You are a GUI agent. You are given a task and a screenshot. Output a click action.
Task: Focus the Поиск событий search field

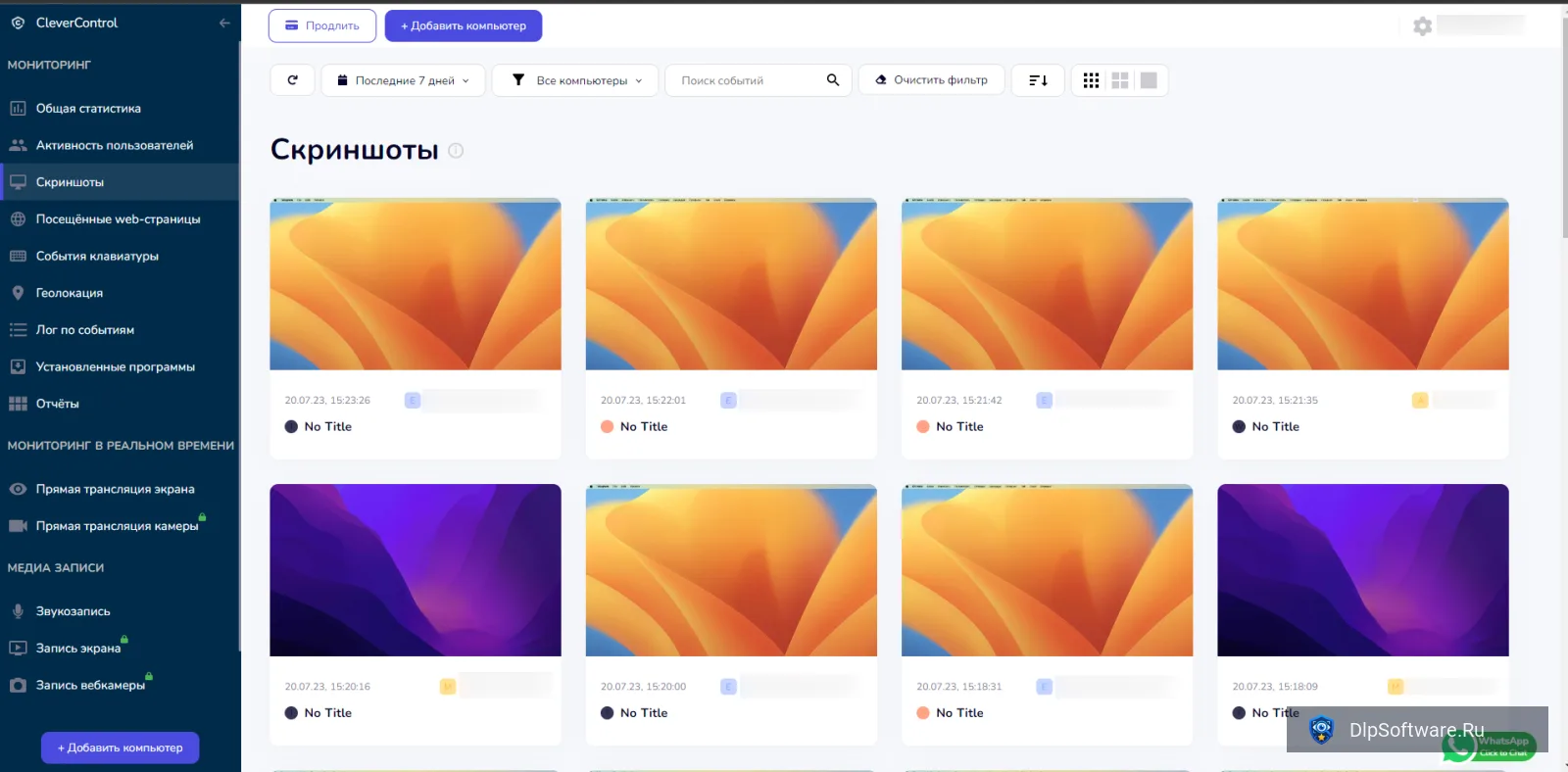tap(758, 80)
